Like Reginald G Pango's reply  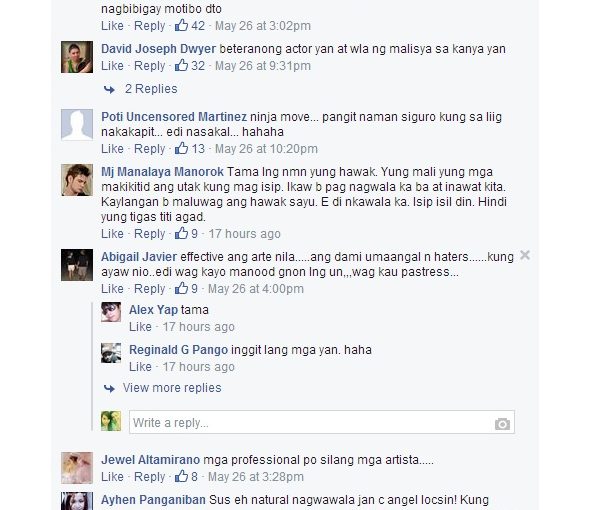coord(140,367)
